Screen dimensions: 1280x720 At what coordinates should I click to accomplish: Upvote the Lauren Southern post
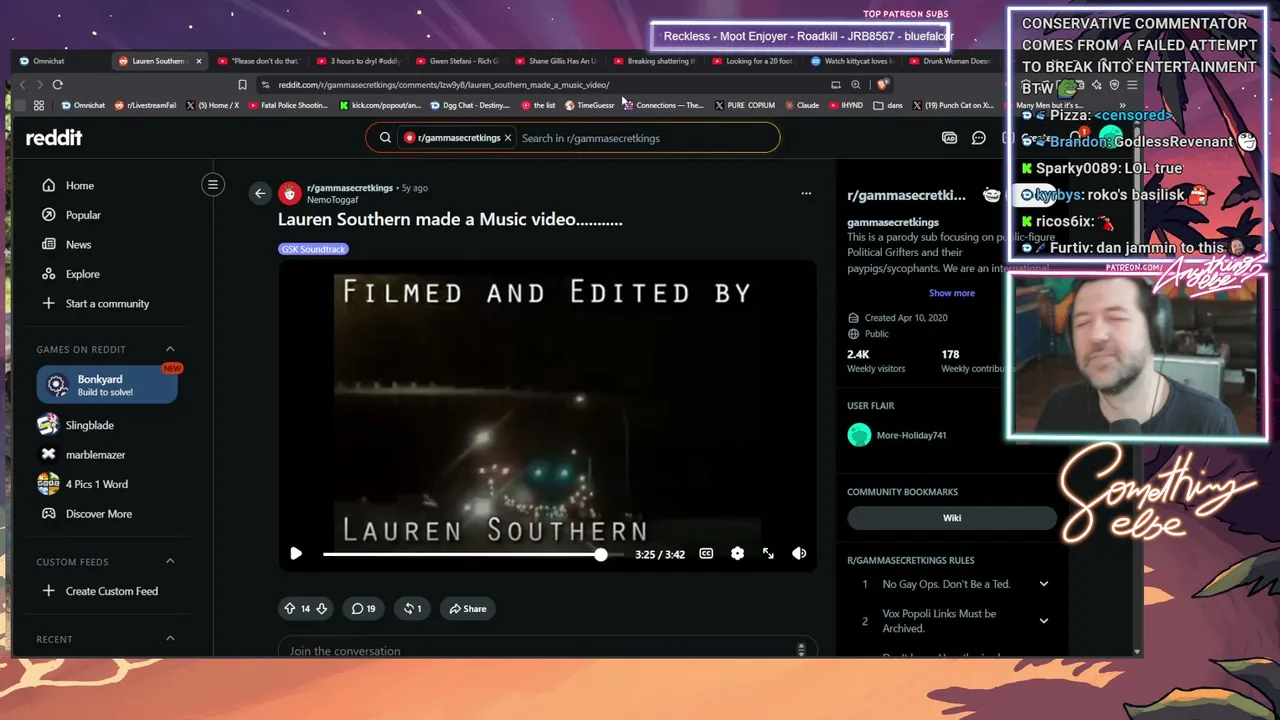[290, 608]
